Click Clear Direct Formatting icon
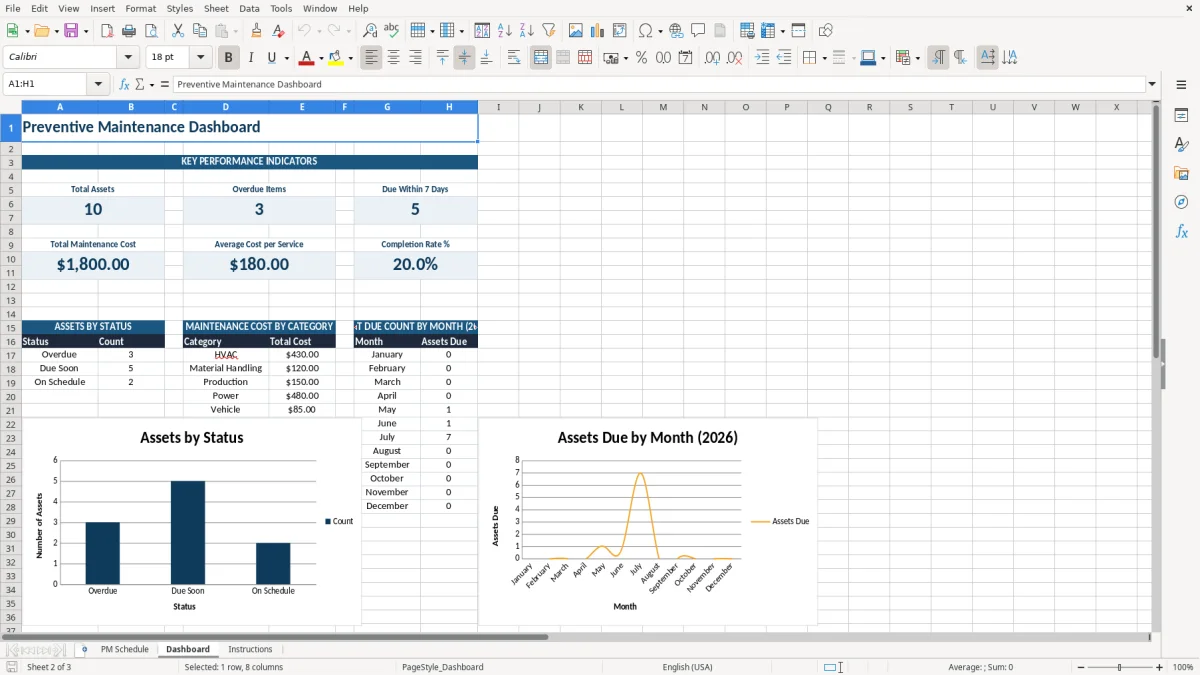 [279, 31]
